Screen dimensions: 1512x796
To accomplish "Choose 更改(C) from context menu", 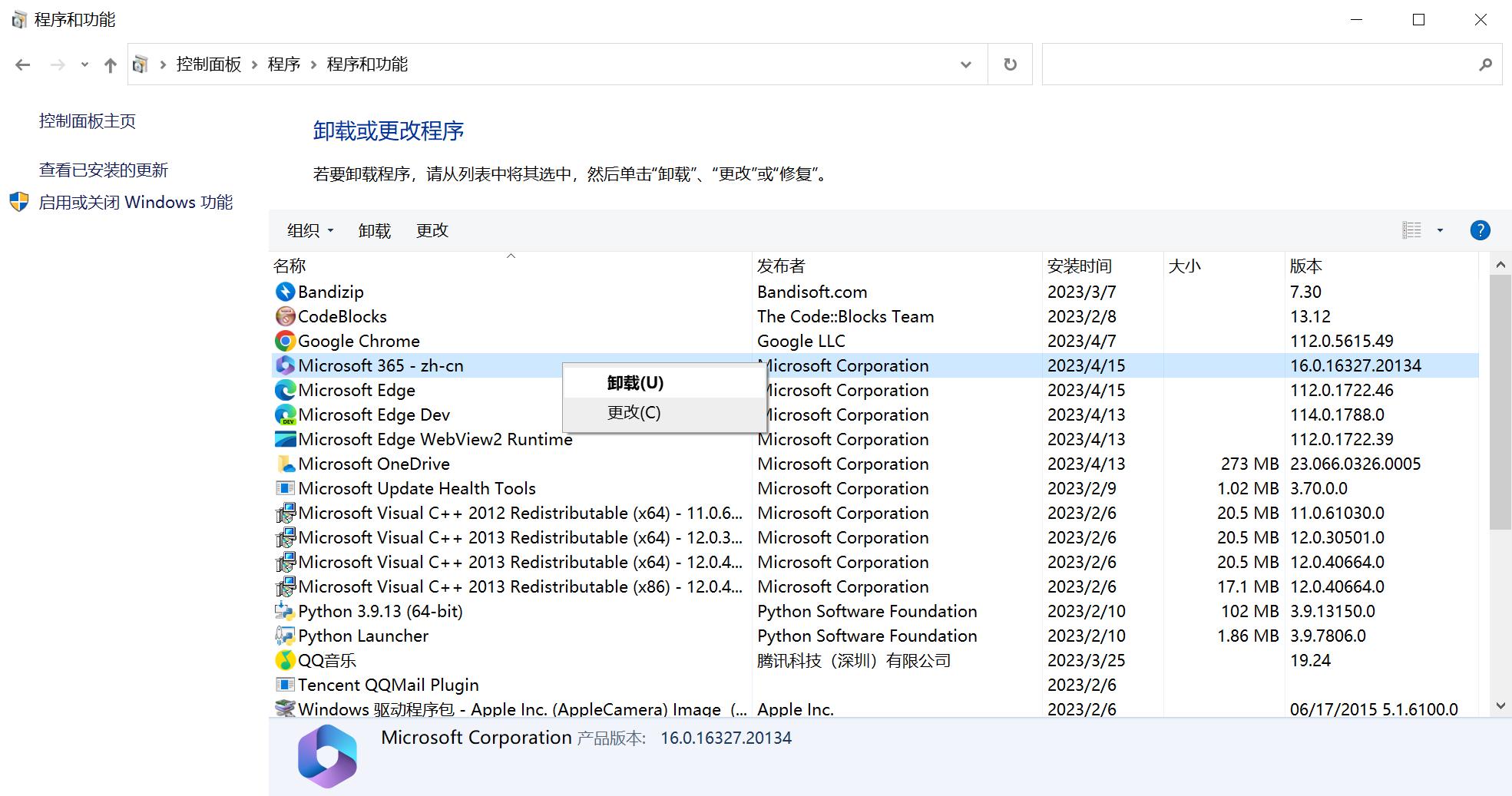I will click(x=665, y=413).
